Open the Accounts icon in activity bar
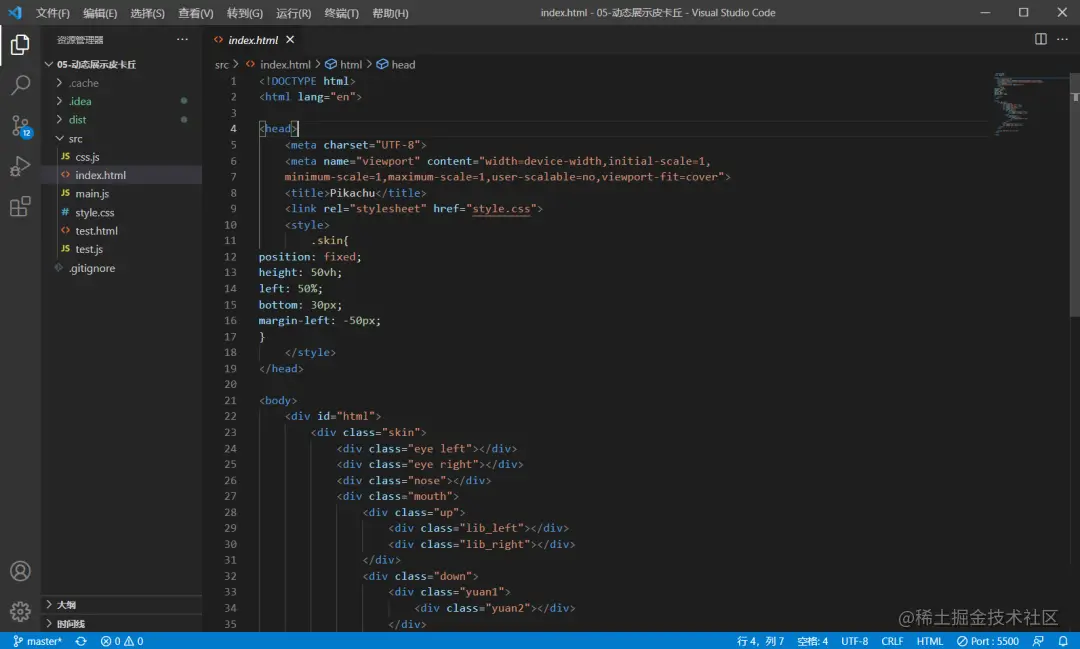The height and width of the screenshot is (649, 1080). click(20, 571)
